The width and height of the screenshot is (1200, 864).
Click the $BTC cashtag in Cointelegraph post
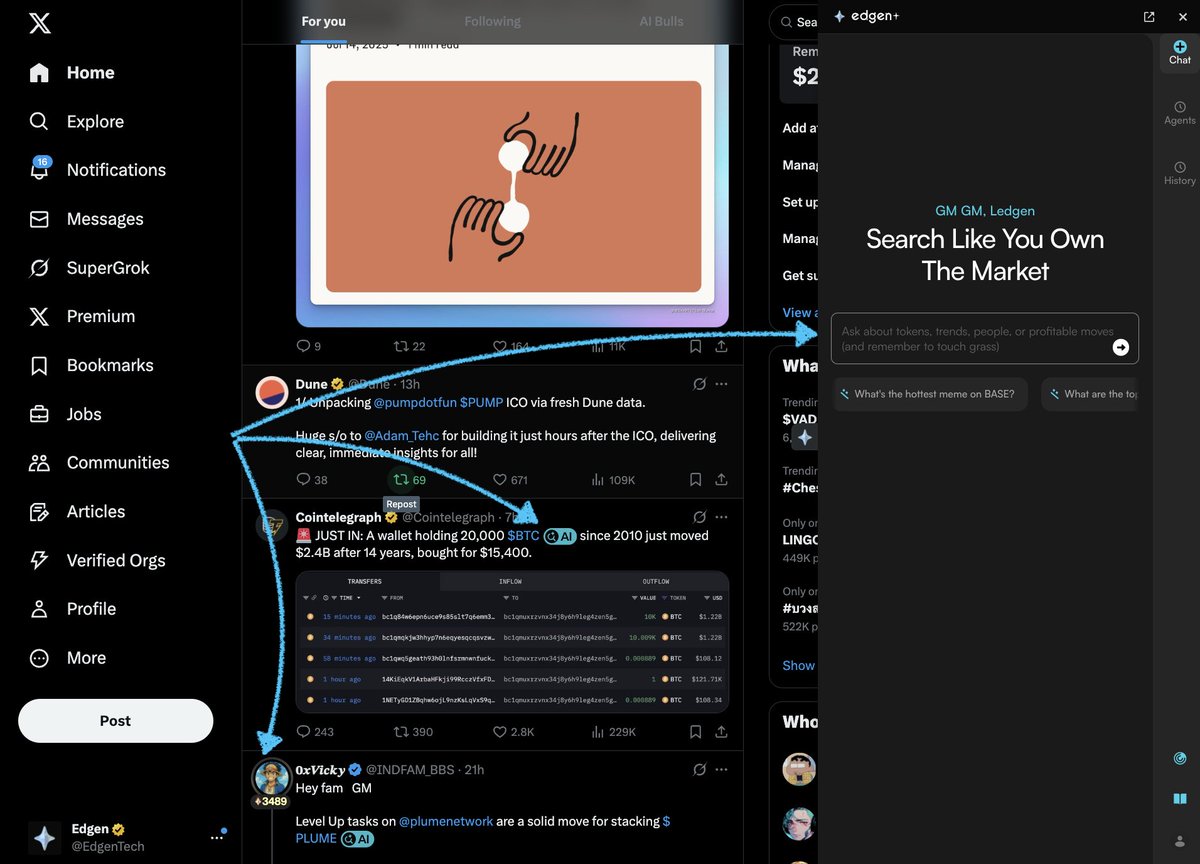click(523, 536)
